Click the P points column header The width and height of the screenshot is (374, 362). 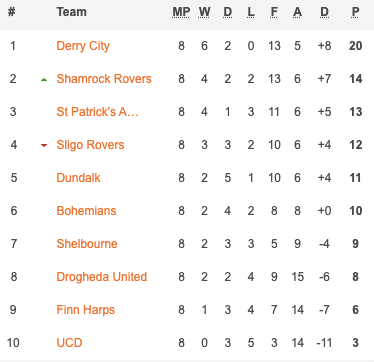click(355, 12)
